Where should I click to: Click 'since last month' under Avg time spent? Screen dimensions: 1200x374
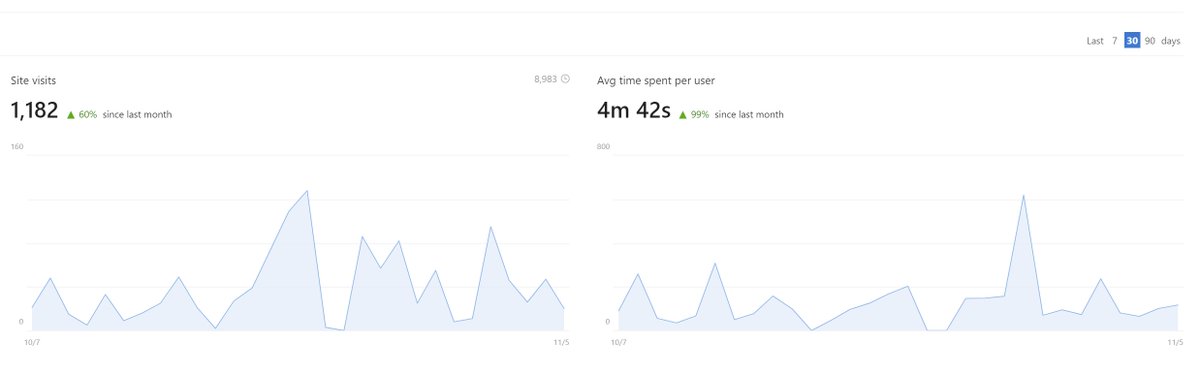[x=749, y=115]
